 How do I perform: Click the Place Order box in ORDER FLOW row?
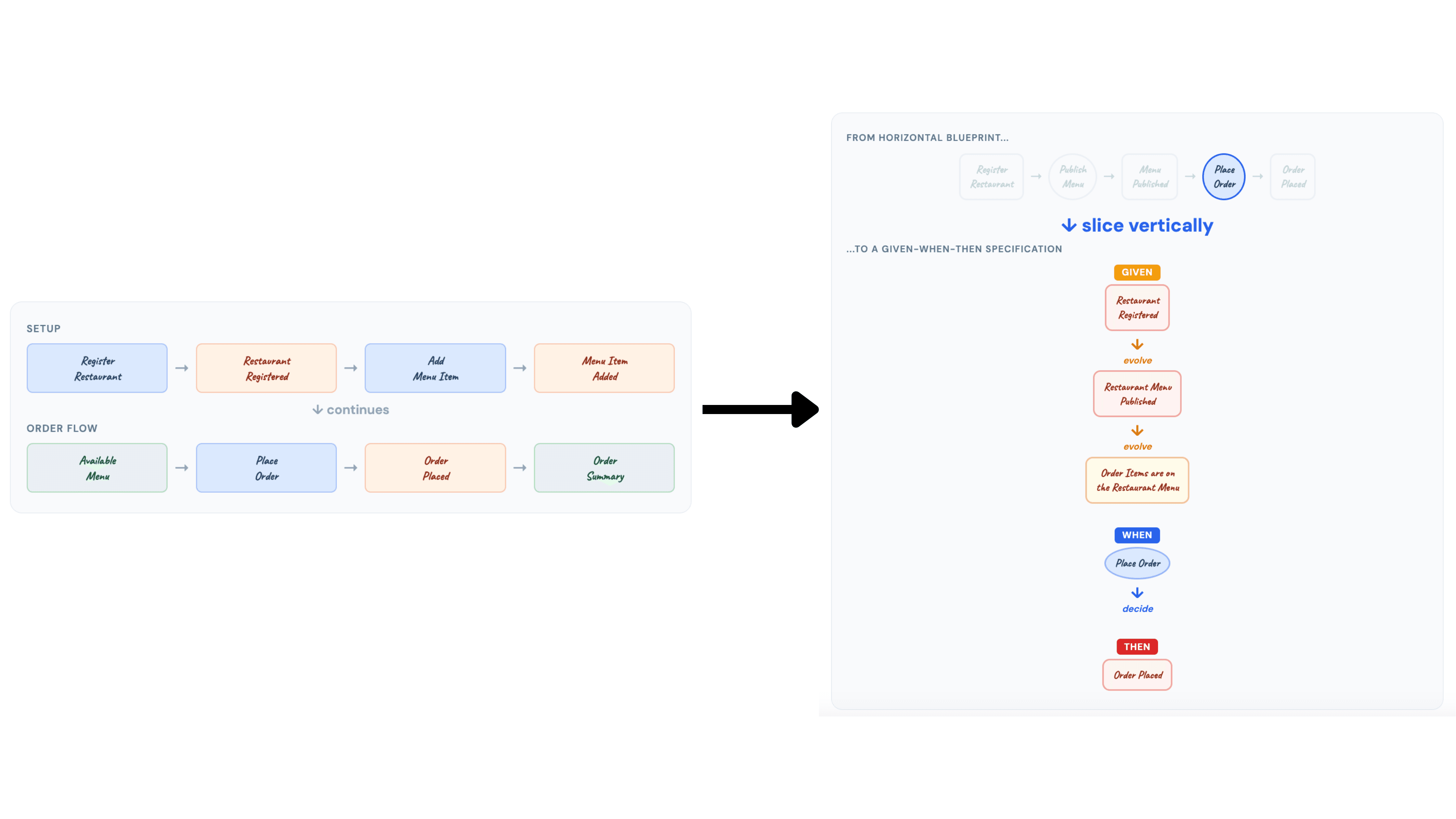click(266, 468)
